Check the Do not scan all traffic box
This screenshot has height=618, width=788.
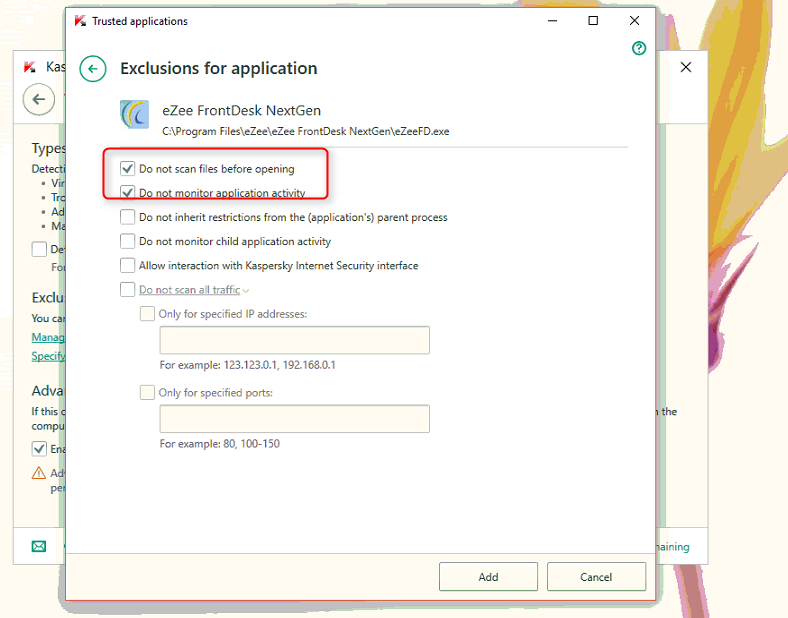pyautogui.click(x=128, y=289)
